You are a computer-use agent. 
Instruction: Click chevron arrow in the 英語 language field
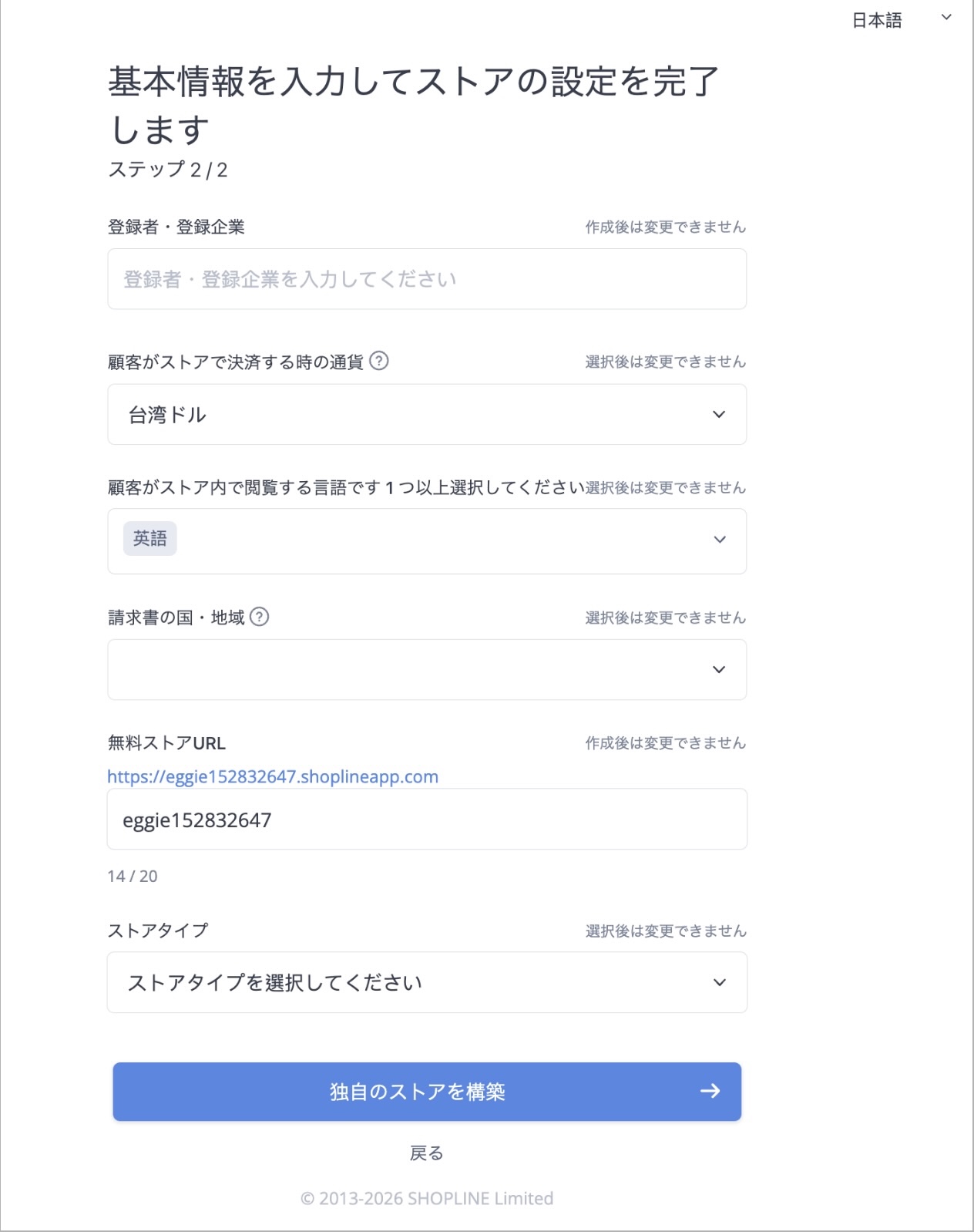pyautogui.click(x=719, y=540)
